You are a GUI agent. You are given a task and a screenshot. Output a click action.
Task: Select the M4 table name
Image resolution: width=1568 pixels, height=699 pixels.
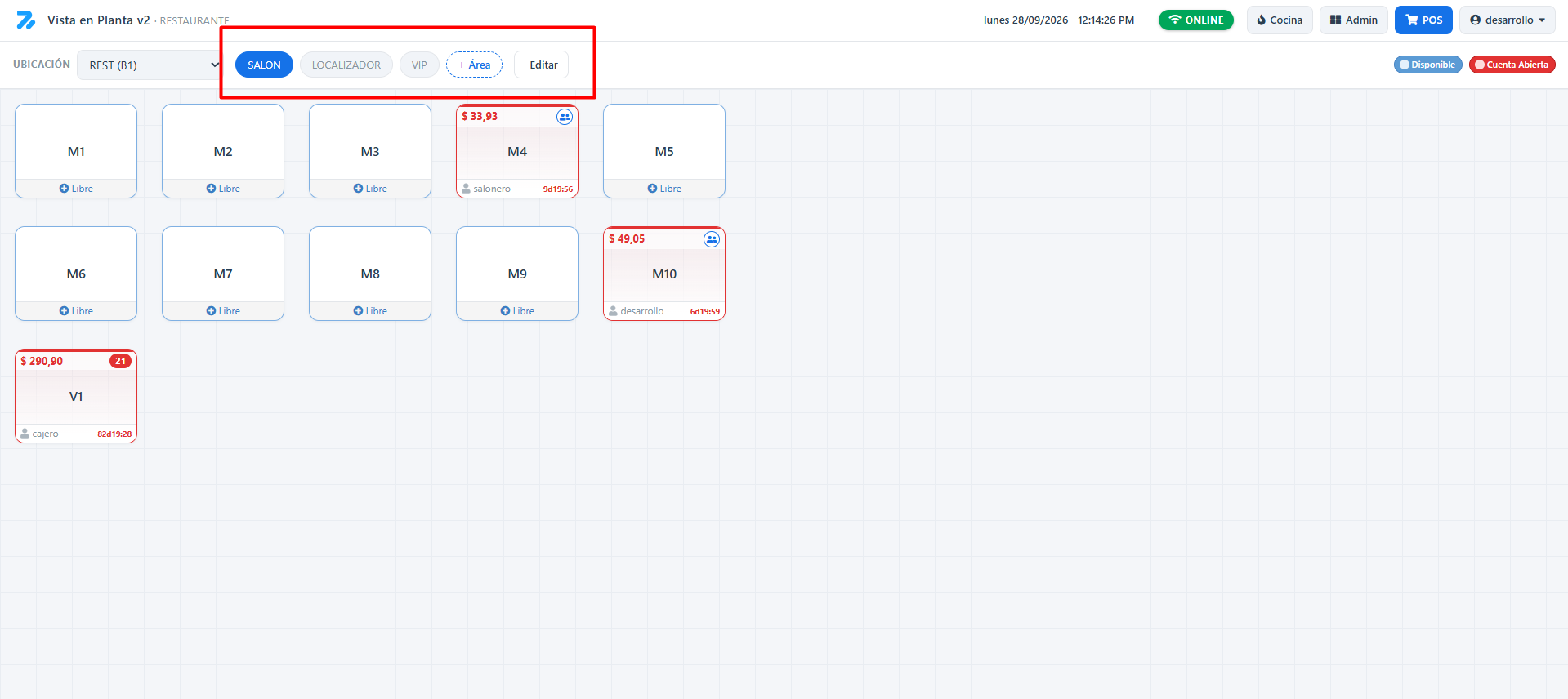point(517,152)
